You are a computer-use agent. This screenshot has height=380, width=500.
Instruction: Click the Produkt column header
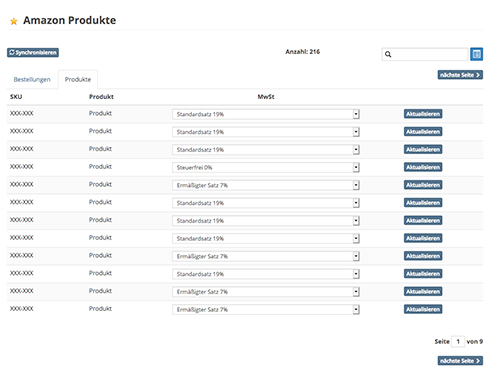101,97
